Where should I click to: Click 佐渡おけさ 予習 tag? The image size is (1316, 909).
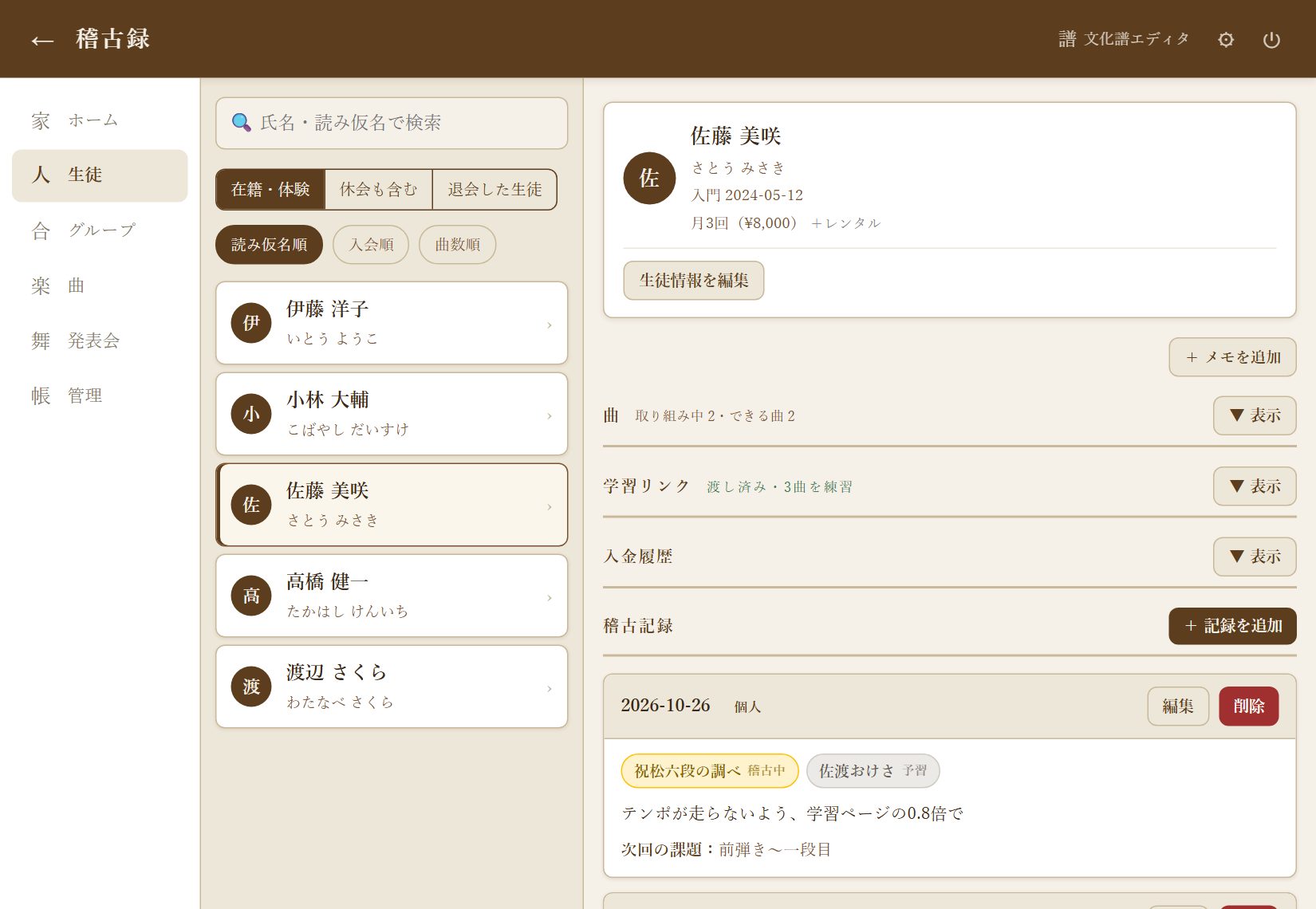[x=873, y=771]
